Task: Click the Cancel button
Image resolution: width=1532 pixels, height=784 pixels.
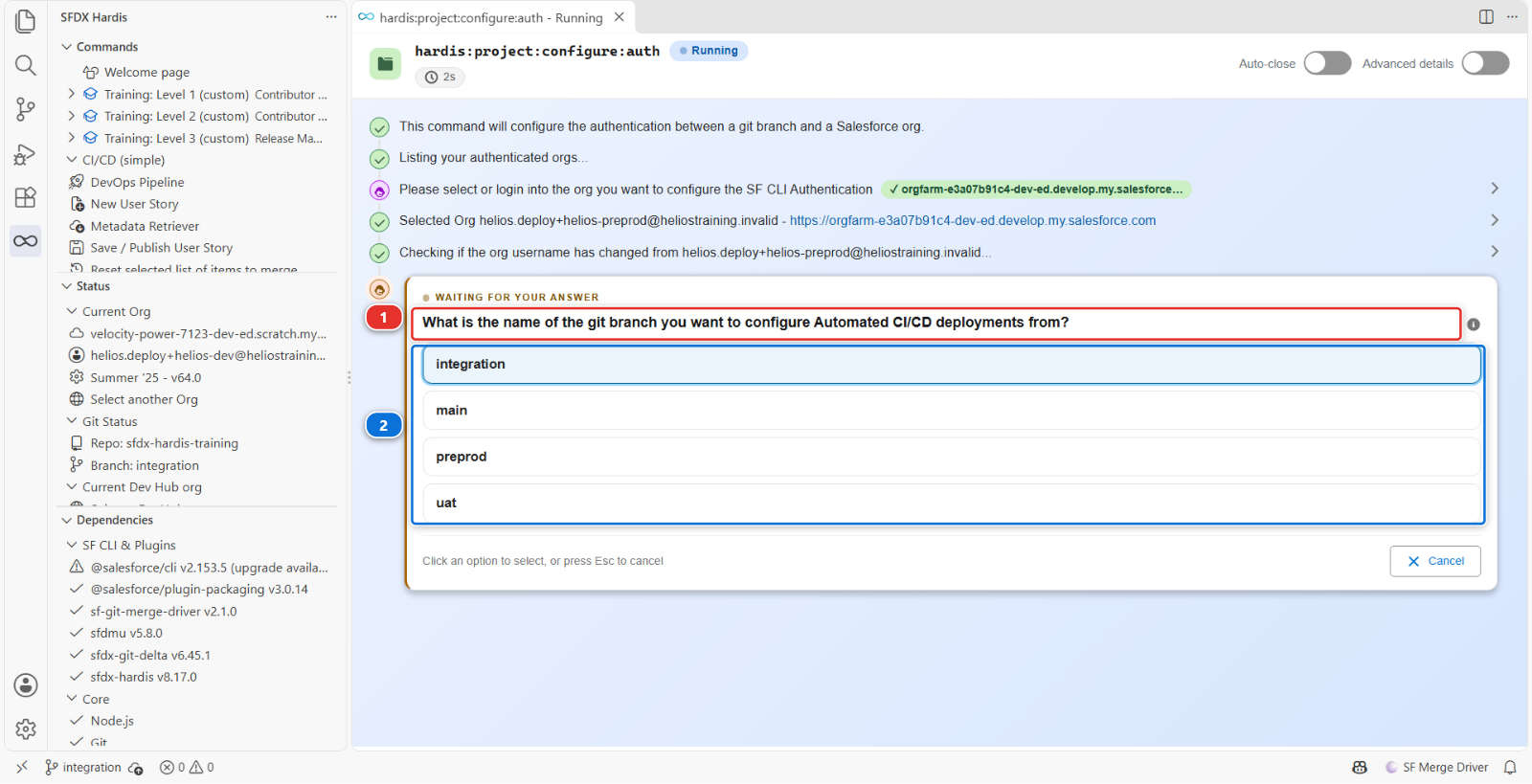Action: 1435,561
